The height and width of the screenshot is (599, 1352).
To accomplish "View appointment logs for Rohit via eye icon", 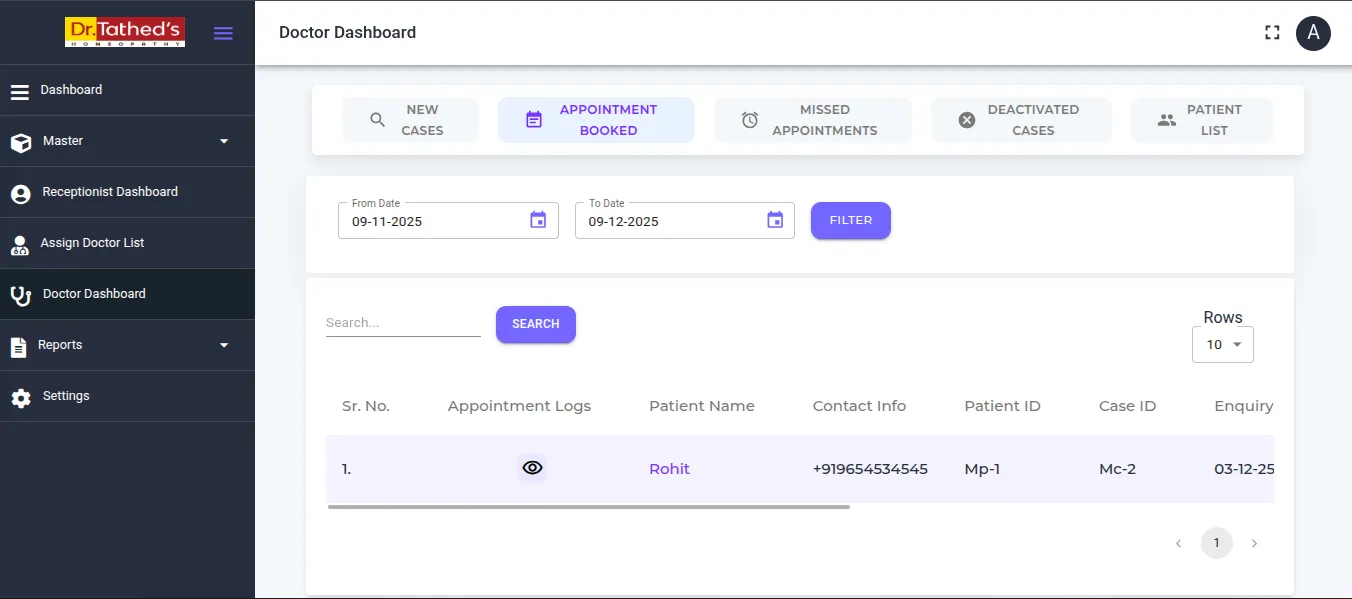I will coord(532,467).
